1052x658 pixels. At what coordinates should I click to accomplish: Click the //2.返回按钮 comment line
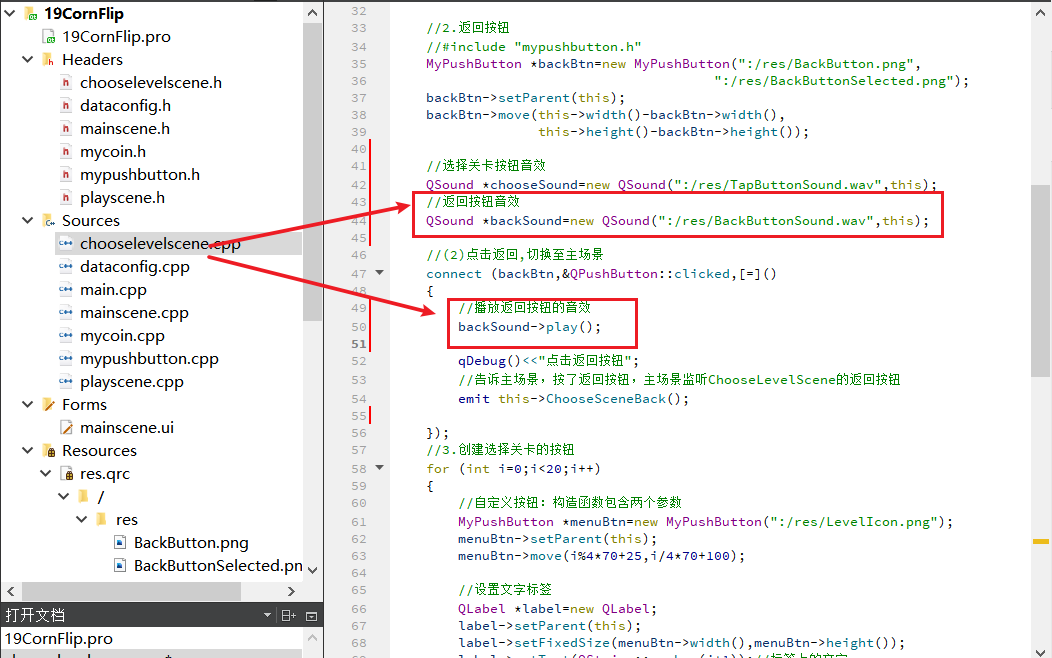[x=468, y=28]
